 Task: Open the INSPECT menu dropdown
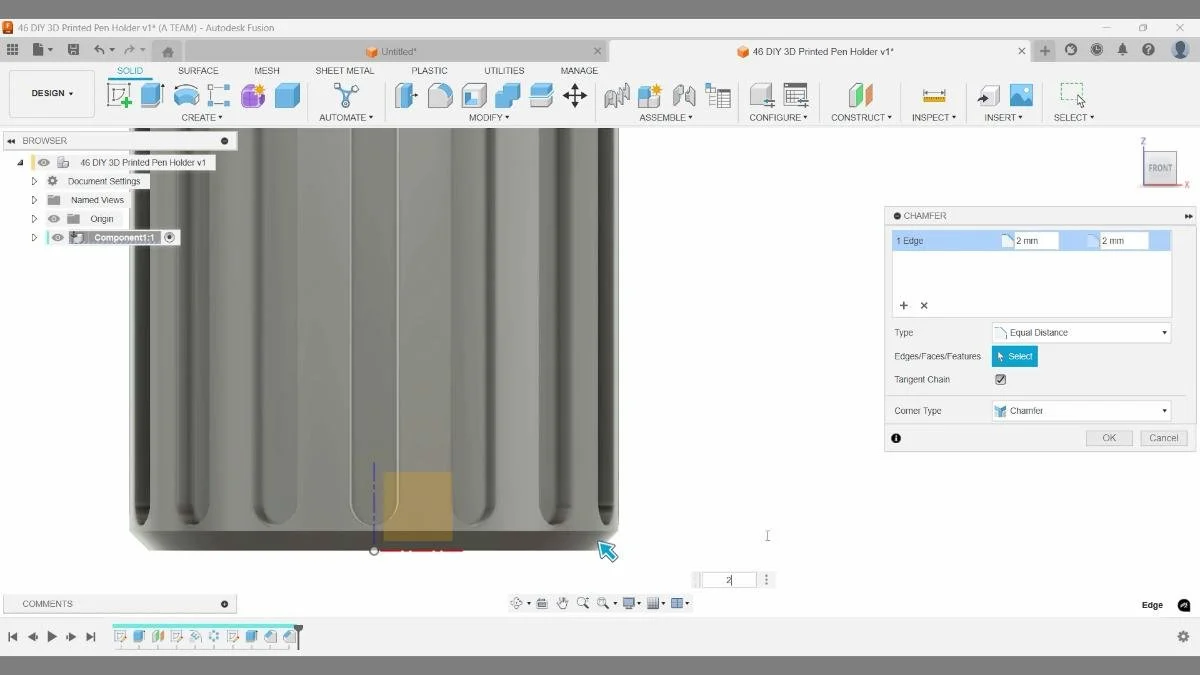934,118
